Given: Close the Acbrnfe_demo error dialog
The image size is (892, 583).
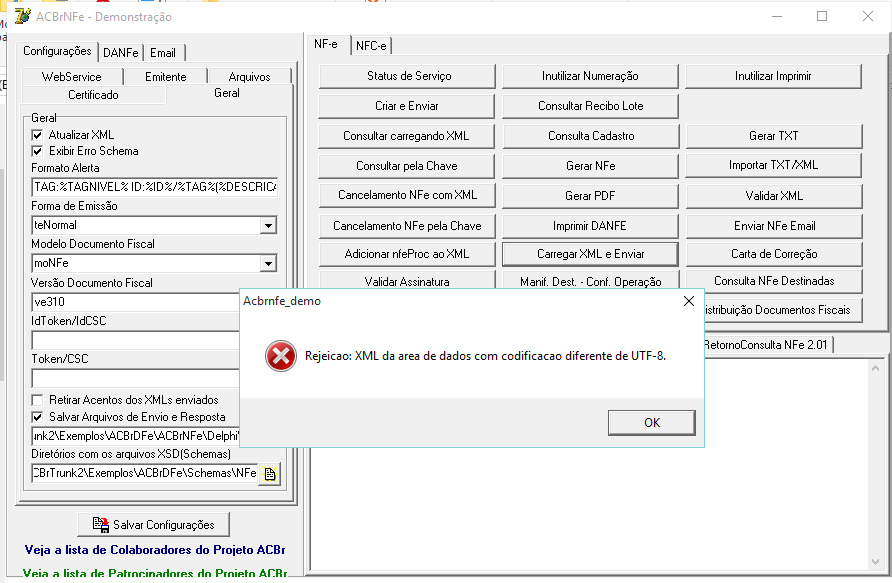Looking at the screenshot, I should coord(688,301).
